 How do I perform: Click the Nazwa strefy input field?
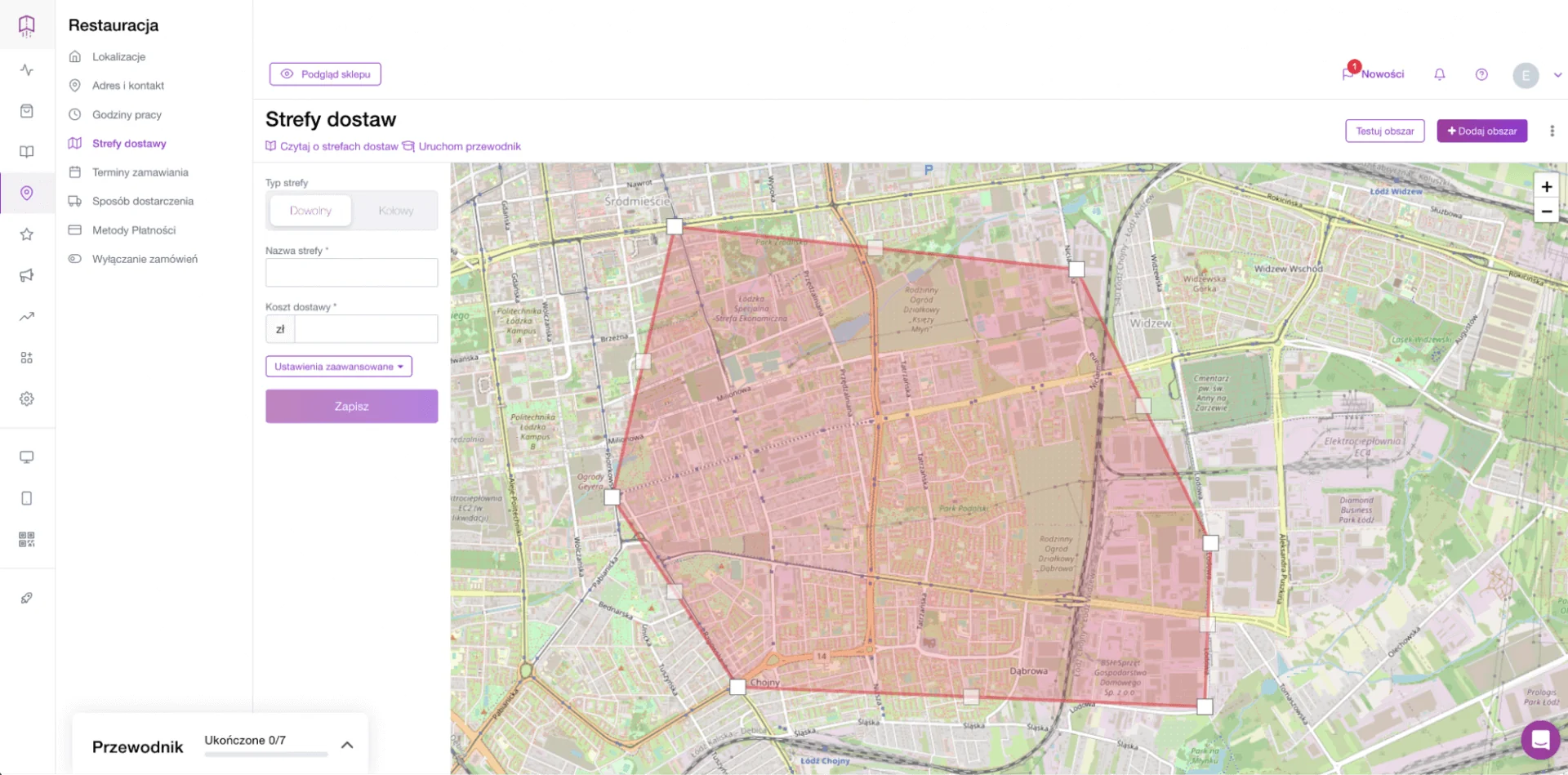click(x=351, y=273)
